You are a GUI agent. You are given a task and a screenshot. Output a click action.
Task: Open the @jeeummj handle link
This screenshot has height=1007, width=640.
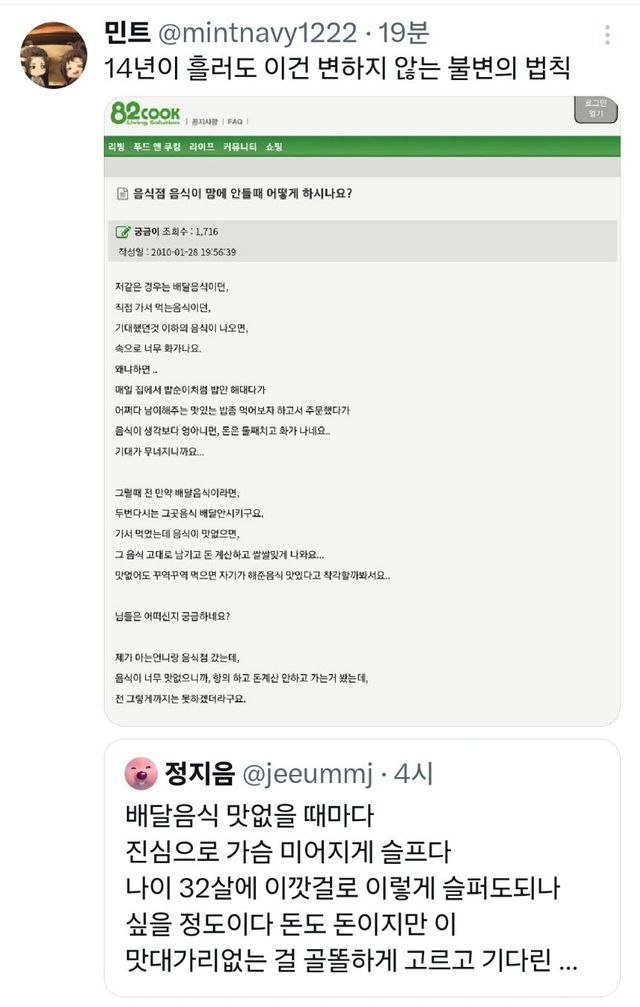pyautogui.click(x=309, y=772)
